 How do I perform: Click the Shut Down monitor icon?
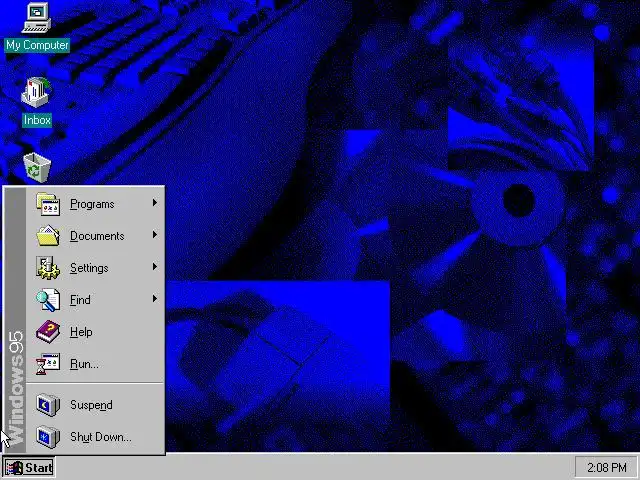click(x=48, y=436)
